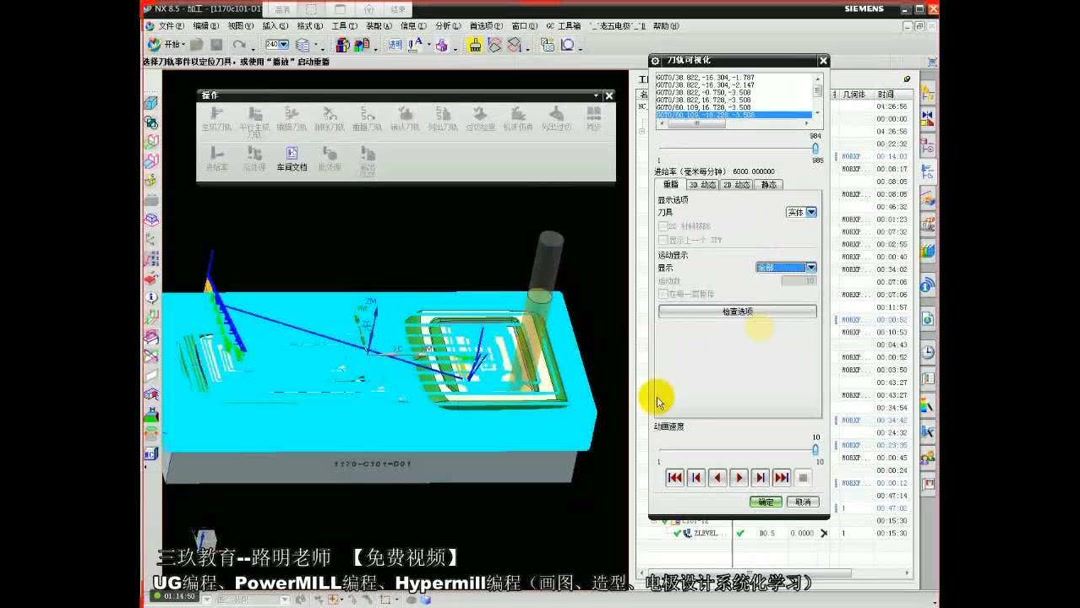Click the 确认刀轨 (Verify Tool Path) icon
The image size is (1080, 608).
405,115
